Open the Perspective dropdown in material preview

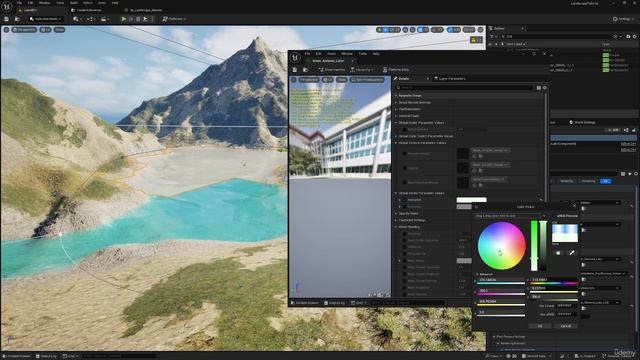[x=309, y=80]
